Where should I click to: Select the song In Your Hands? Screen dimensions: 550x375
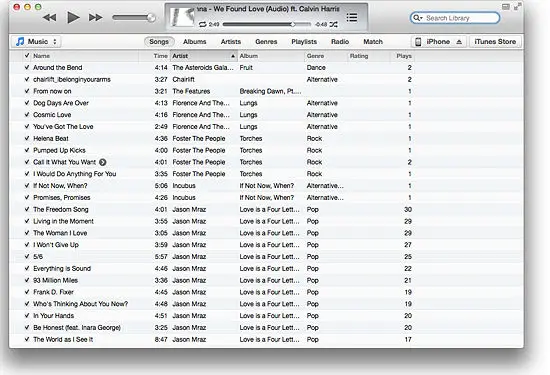click(54, 316)
